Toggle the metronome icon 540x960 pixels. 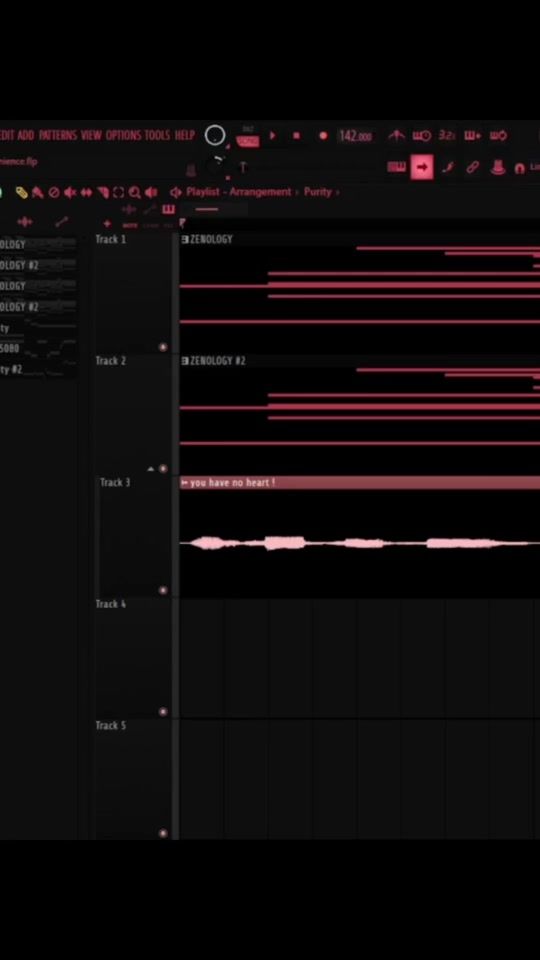coord(396,135)
